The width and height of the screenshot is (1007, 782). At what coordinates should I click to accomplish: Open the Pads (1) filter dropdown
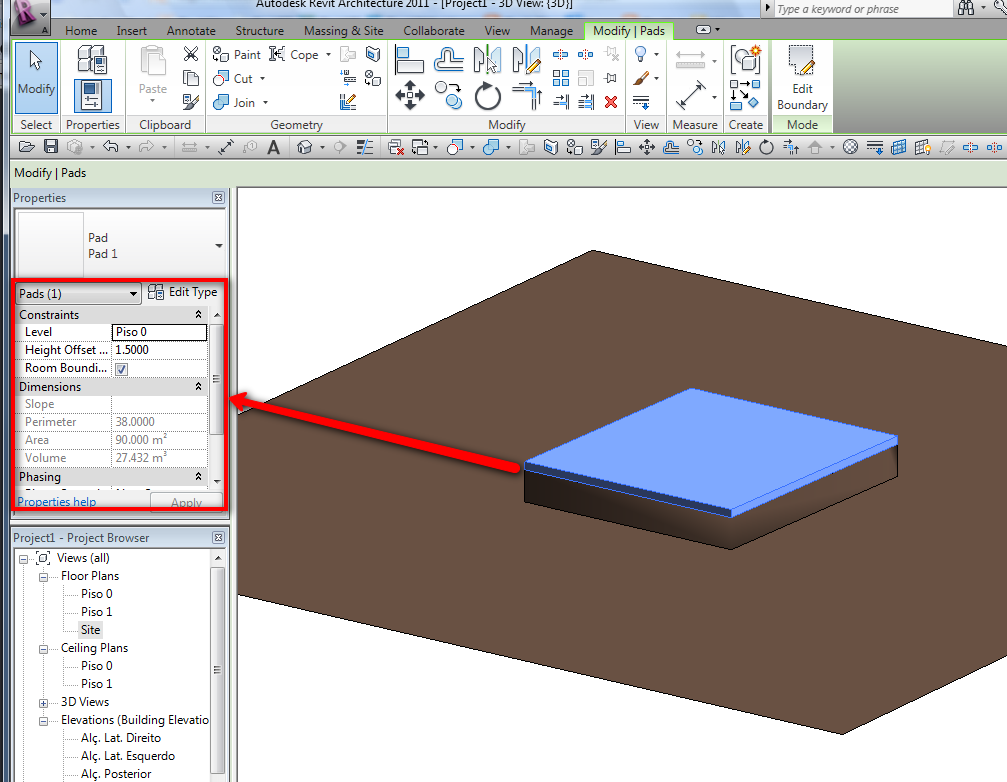point(133,295)
